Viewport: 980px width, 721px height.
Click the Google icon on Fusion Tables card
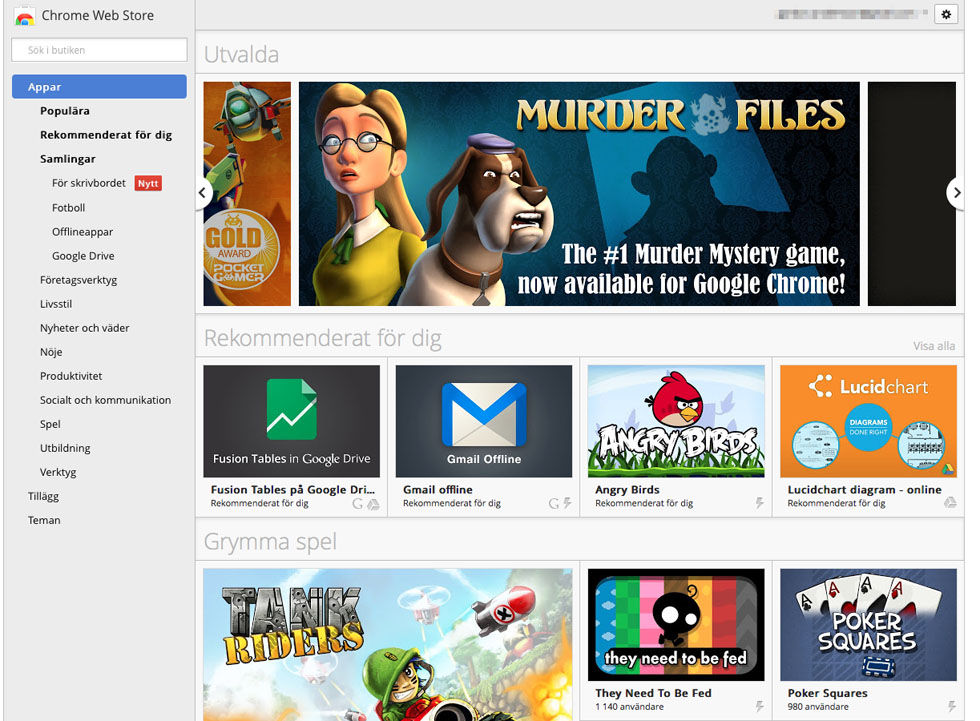pyautogui.click(x=358, y=504)
